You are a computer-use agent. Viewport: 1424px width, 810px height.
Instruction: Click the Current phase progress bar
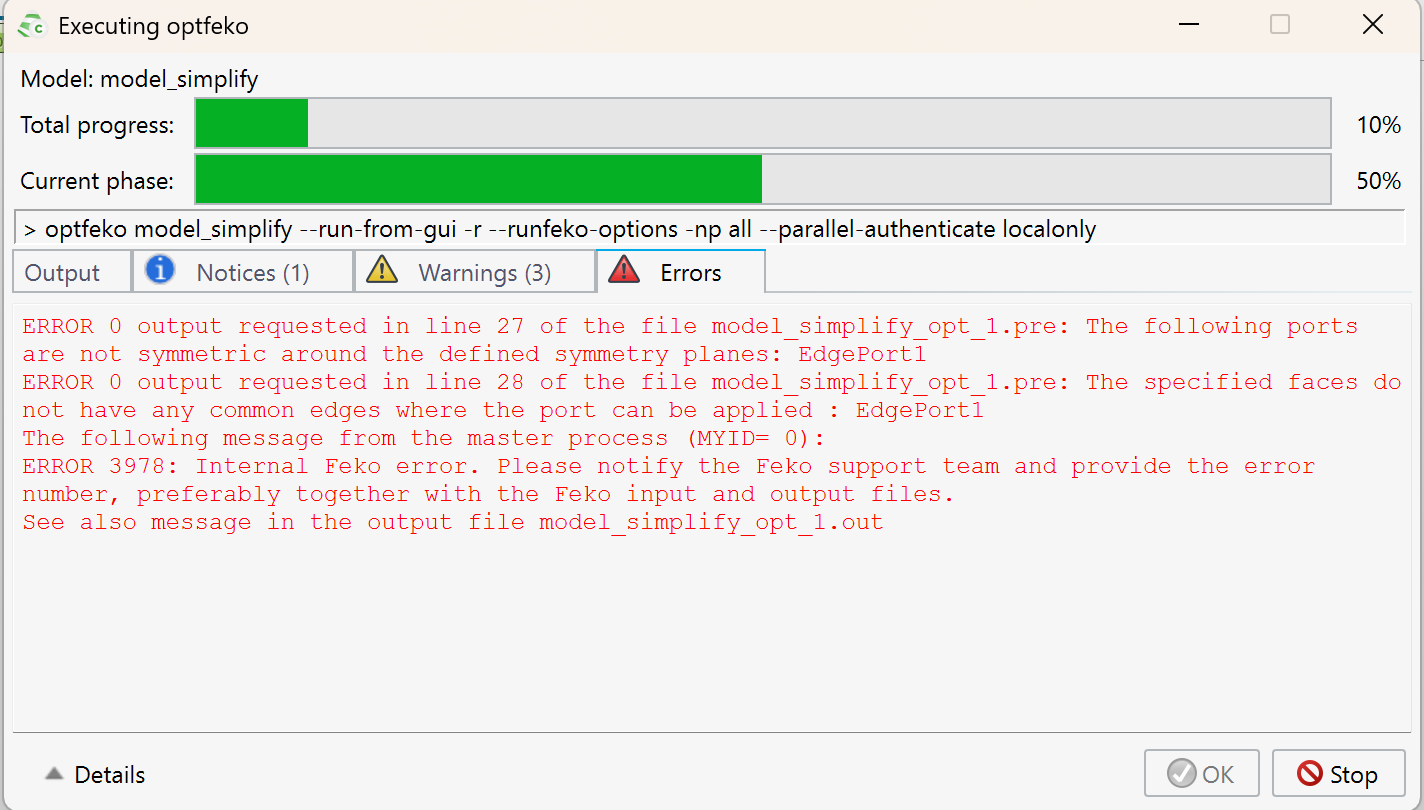coord(763,180)
